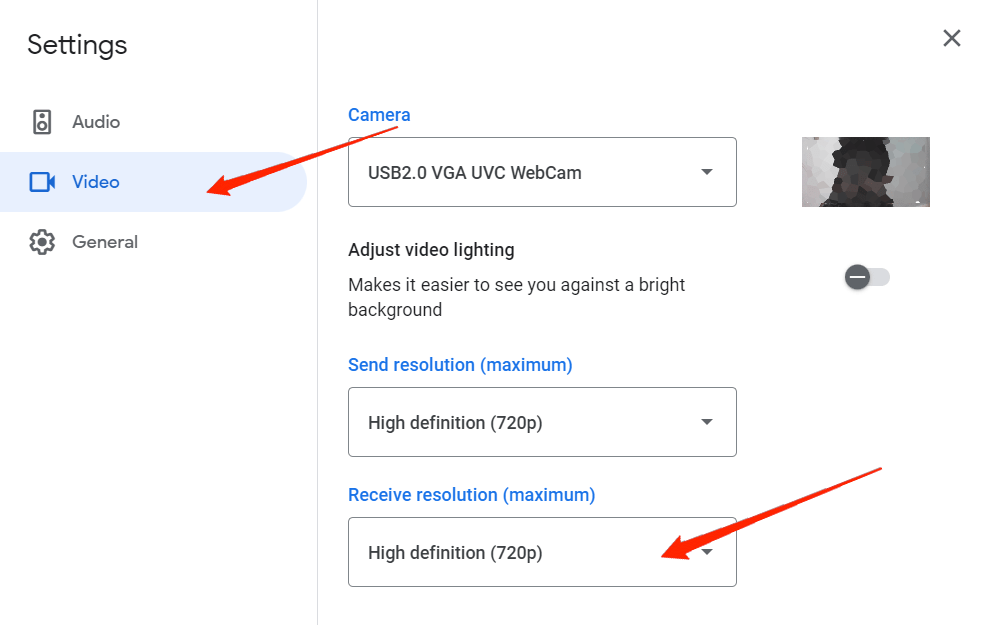Screen dimensions: 992x625
Task: Select the Video tab label
Action: pyautogui.click(x=96, y=182)
